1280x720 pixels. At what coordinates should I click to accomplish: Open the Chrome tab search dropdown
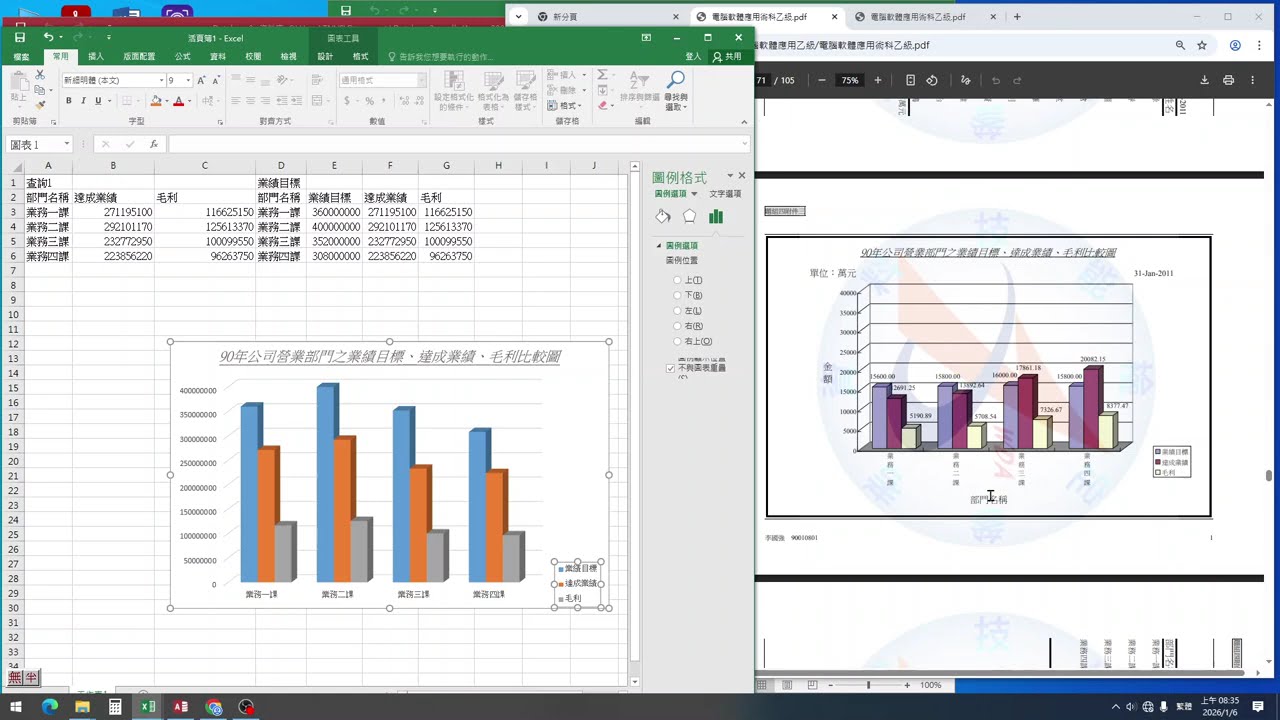point(518,17)
